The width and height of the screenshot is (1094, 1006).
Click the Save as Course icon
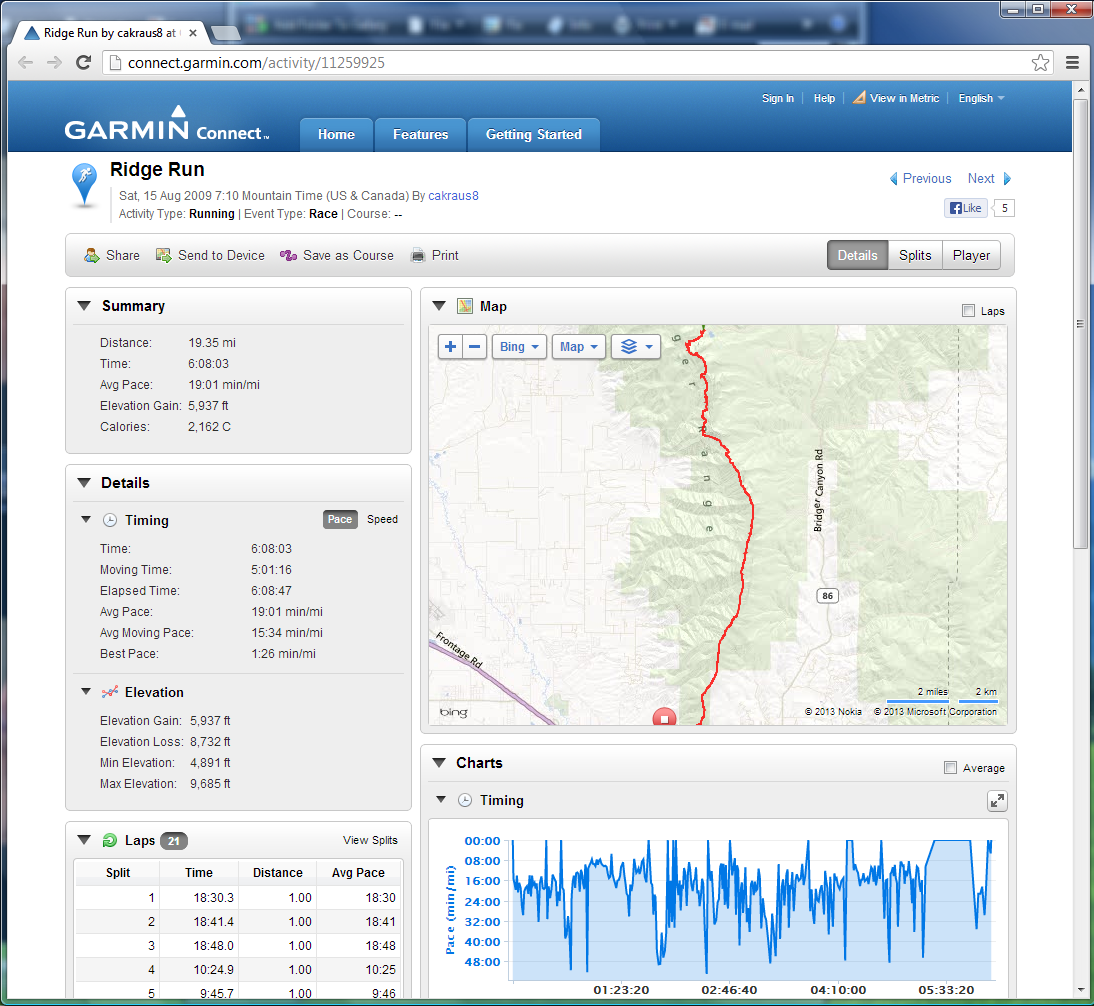pos(288,256)
